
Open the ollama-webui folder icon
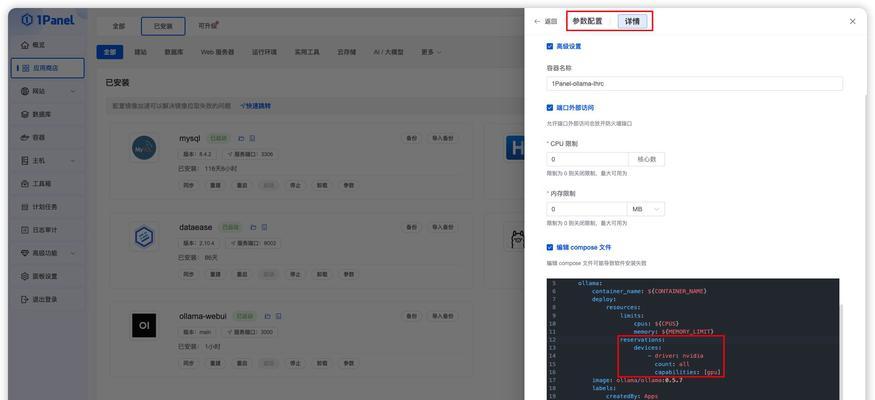(x=267, y=316)
